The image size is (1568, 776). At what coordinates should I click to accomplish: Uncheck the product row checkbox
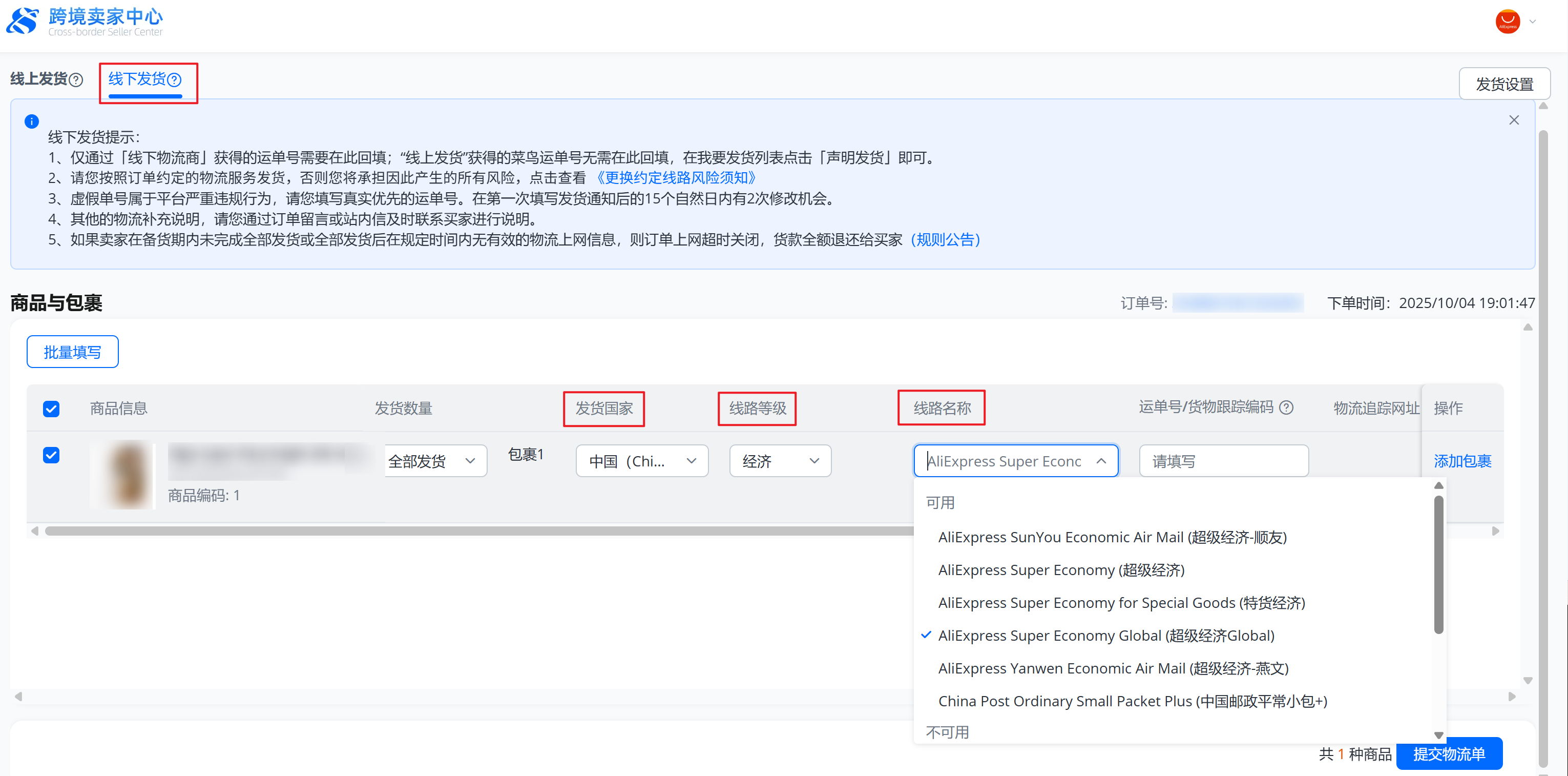click(51, 455)
